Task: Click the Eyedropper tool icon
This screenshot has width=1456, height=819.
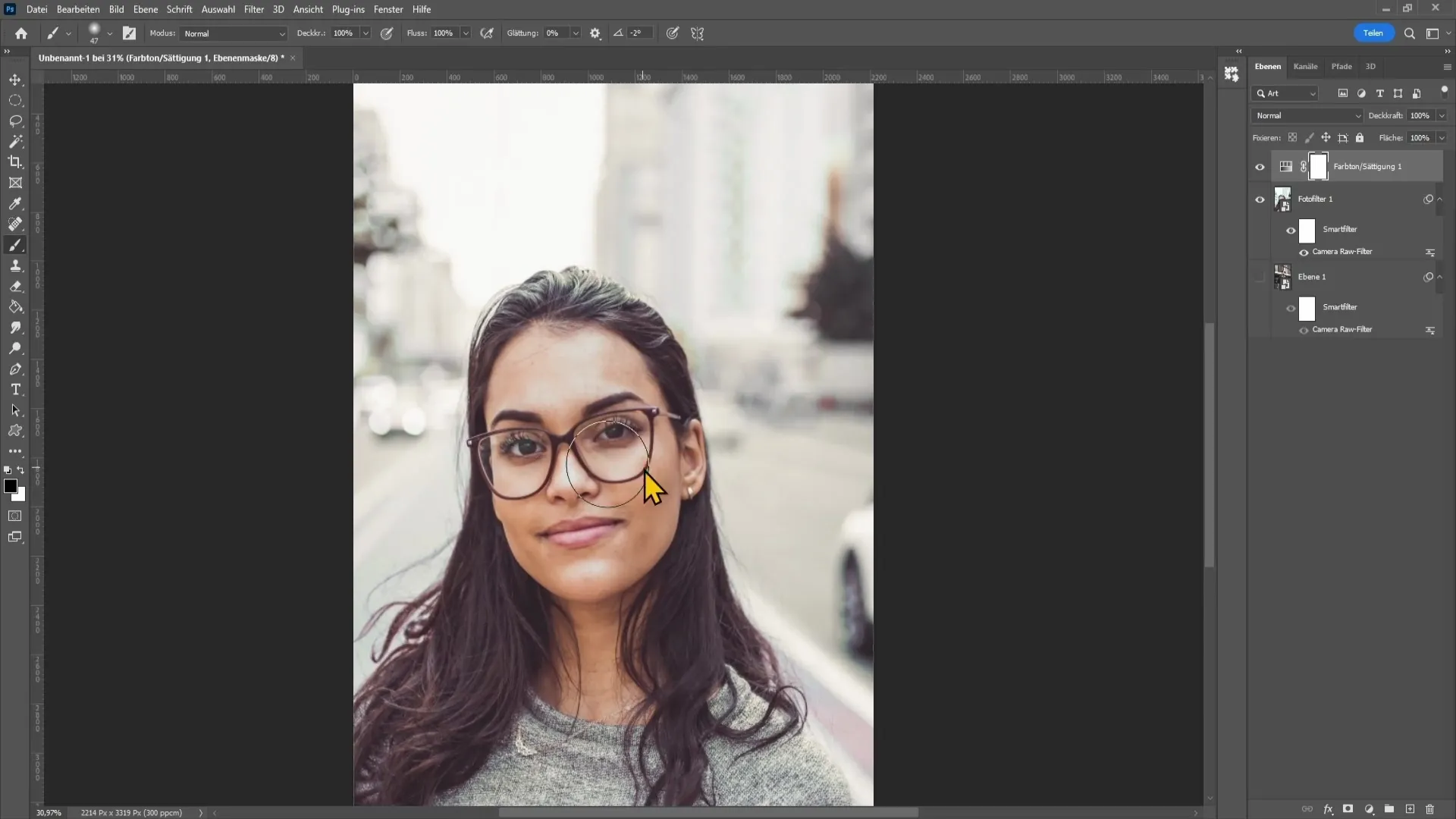Action: [15, 203]
